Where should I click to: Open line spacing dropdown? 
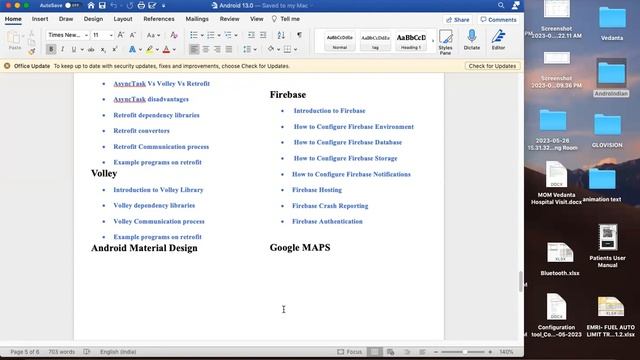click(x=250, y=49)
